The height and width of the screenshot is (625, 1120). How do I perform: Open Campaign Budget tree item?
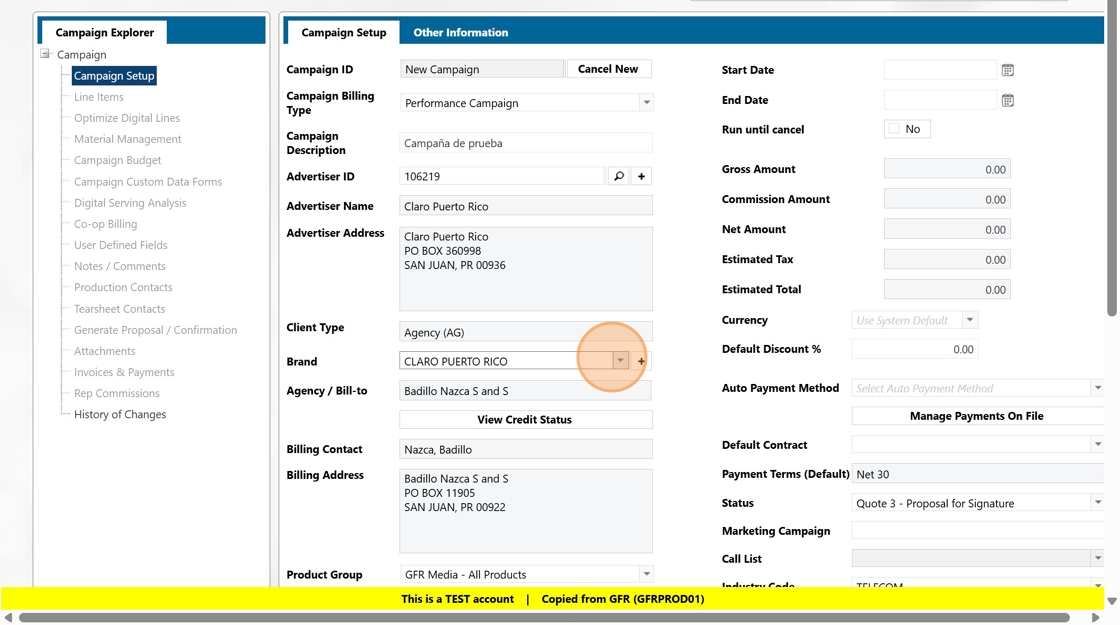[118, 161]
